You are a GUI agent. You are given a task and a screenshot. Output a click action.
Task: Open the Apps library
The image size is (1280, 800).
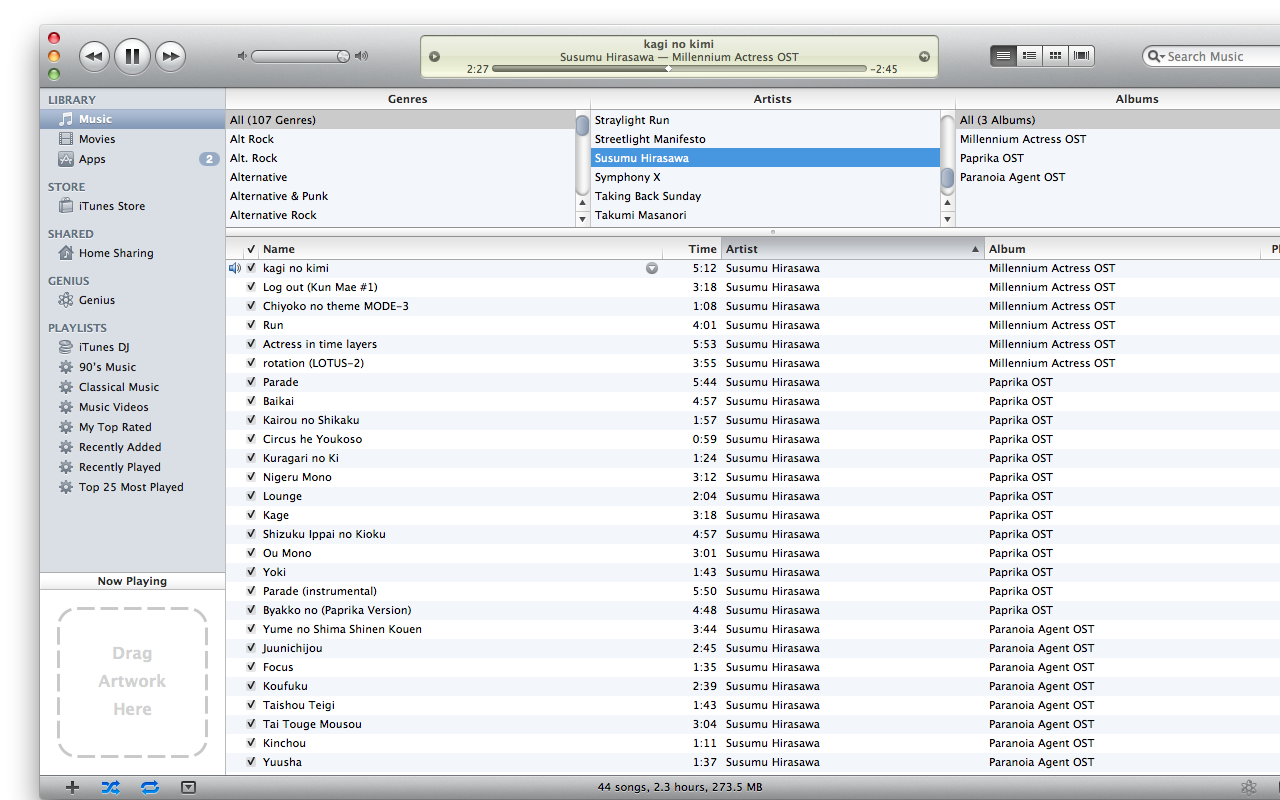(x=132, y=159)
